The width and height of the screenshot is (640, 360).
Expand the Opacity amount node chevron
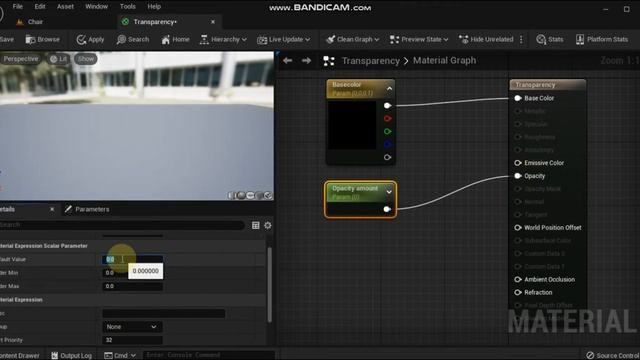(x=389, y=192)
